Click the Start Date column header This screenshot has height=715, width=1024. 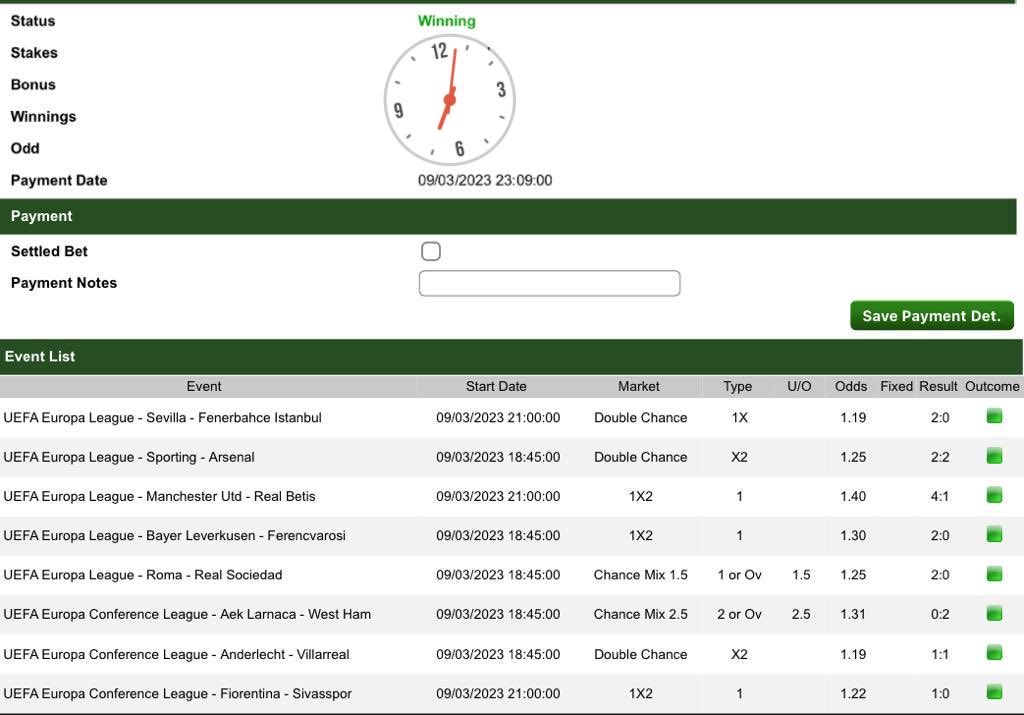click(x=496, y=387)
